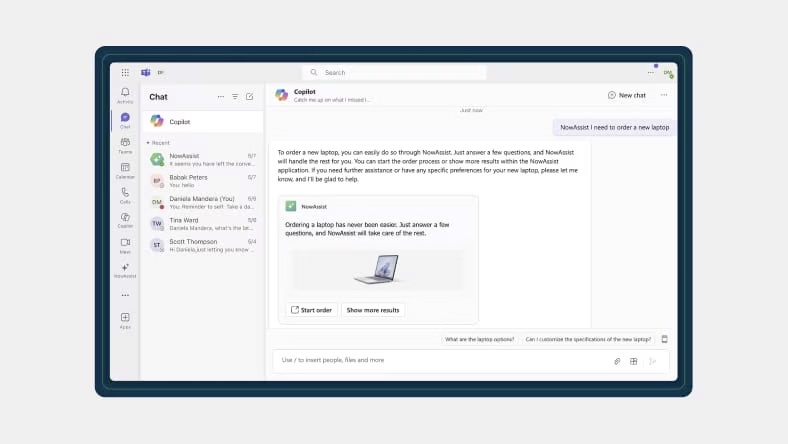Image resolution: width=788 pixels, height=444 pixels.
Task: Click the message compose input box
Action: tap(470, 361)
